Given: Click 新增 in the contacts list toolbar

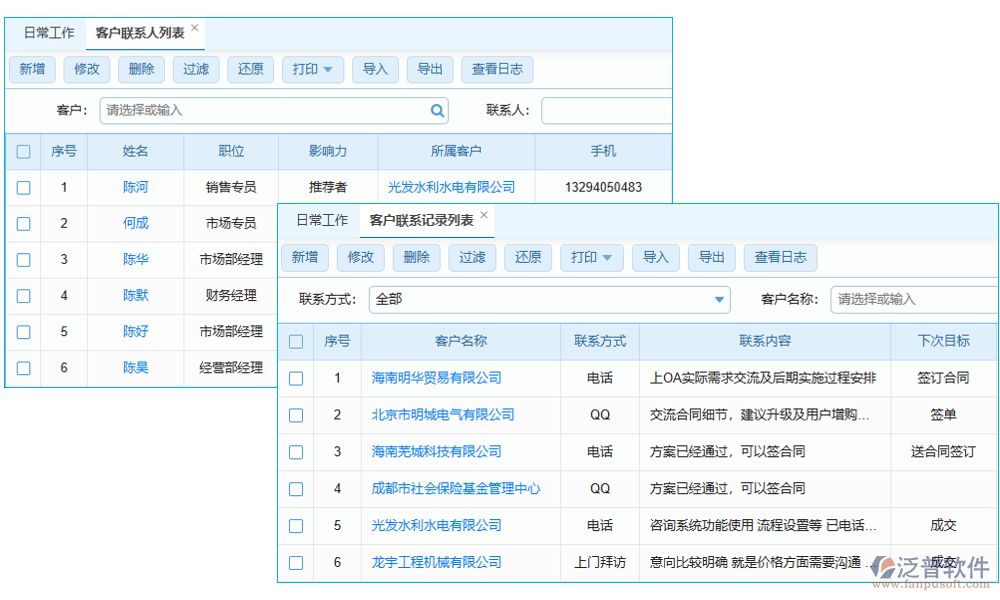Looking at the screenshot, I should click(31, 69).
